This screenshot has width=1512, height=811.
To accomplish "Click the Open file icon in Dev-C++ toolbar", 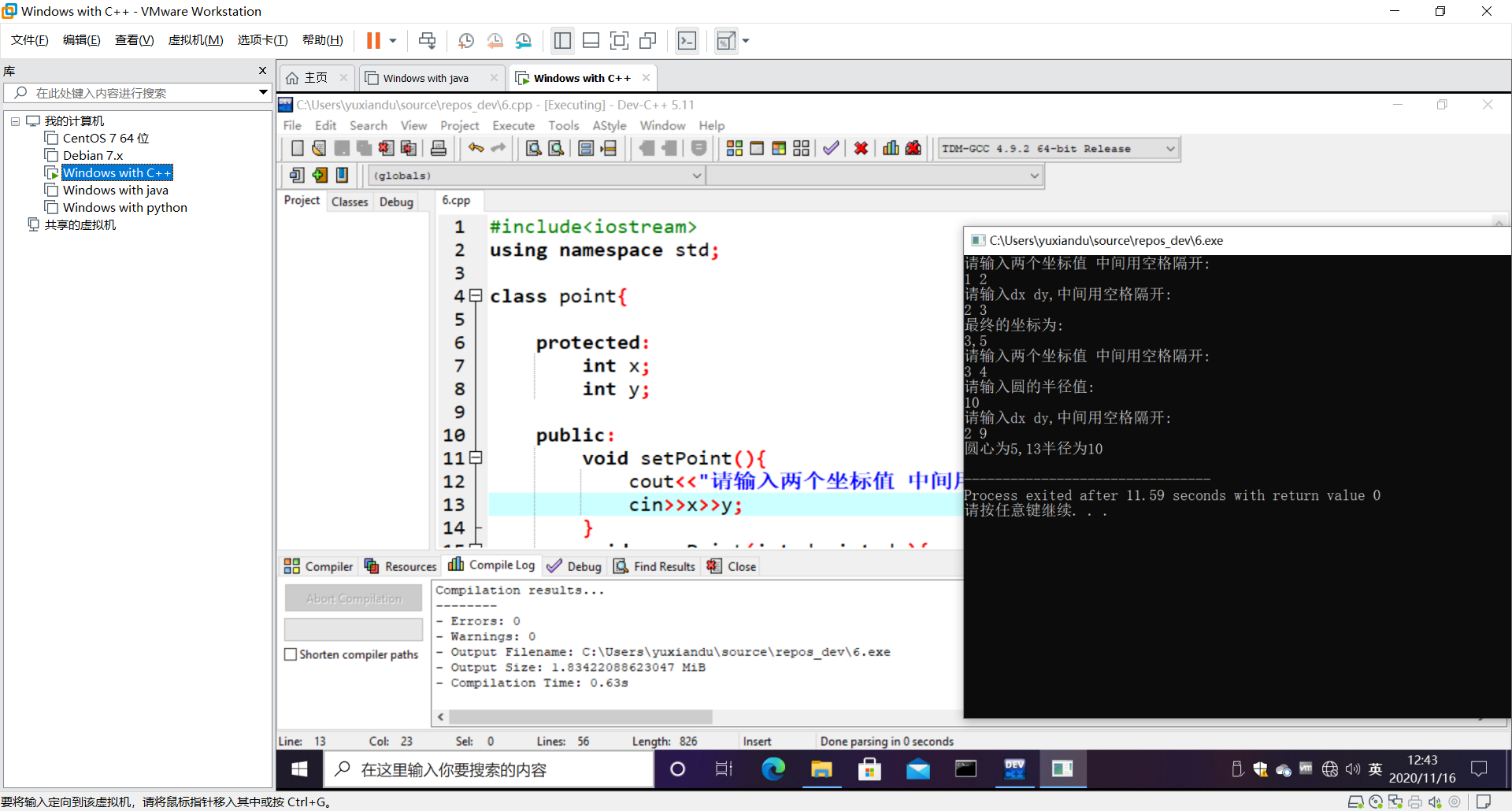I will tap(319, 148).
